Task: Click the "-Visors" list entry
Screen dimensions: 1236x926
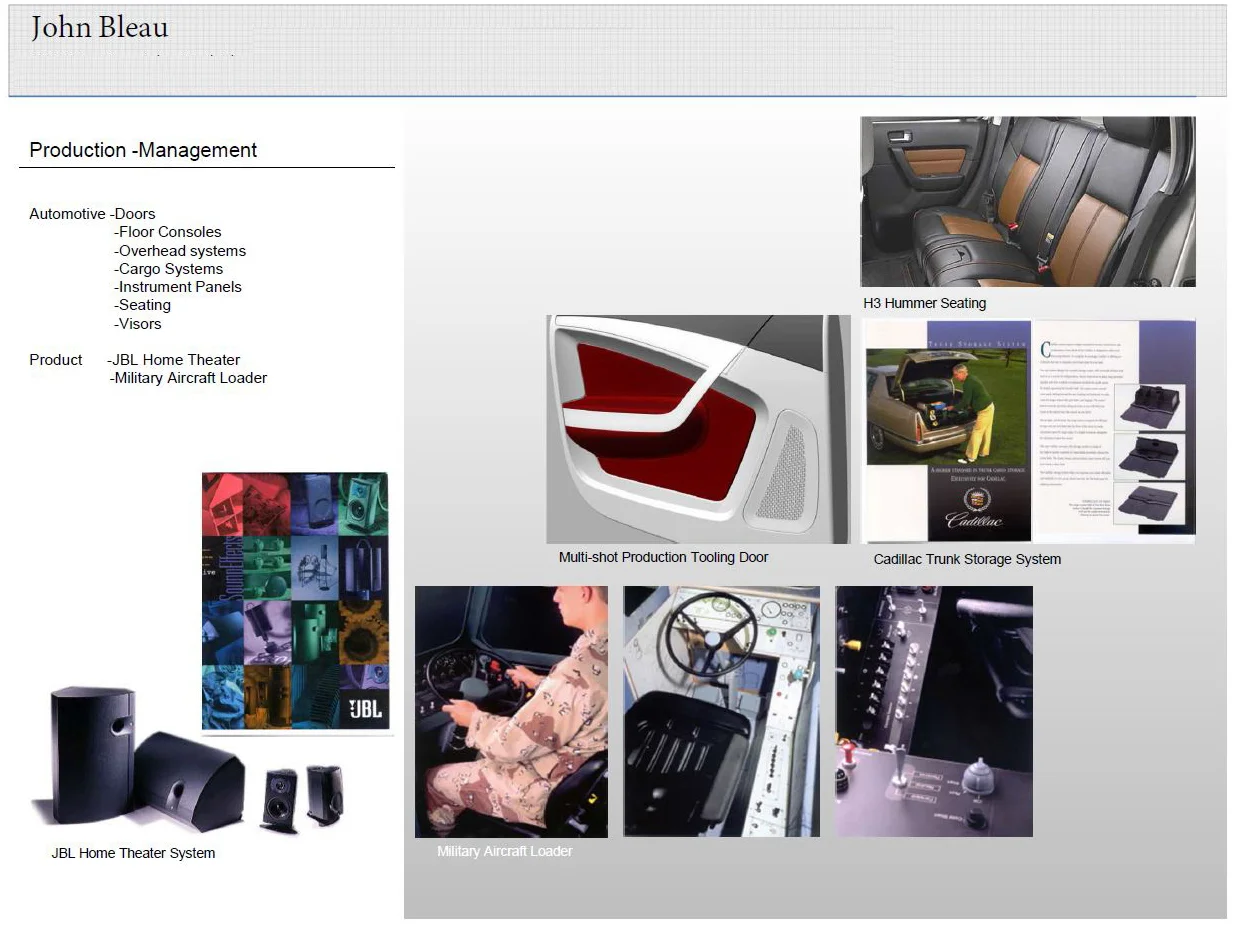Action: pos(137,324)
